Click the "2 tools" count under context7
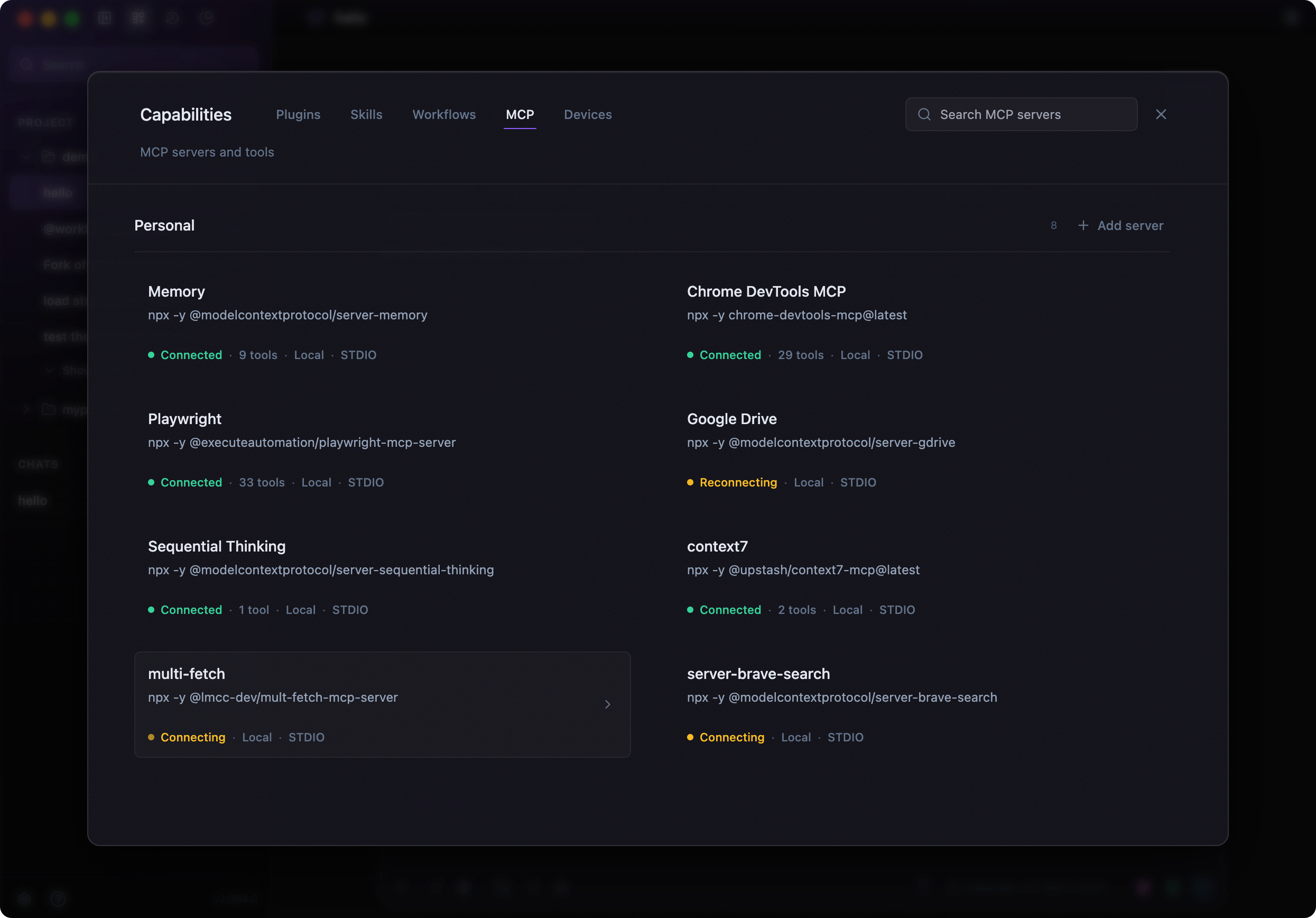Screen dimensions: 1316x918 [796, 610]
